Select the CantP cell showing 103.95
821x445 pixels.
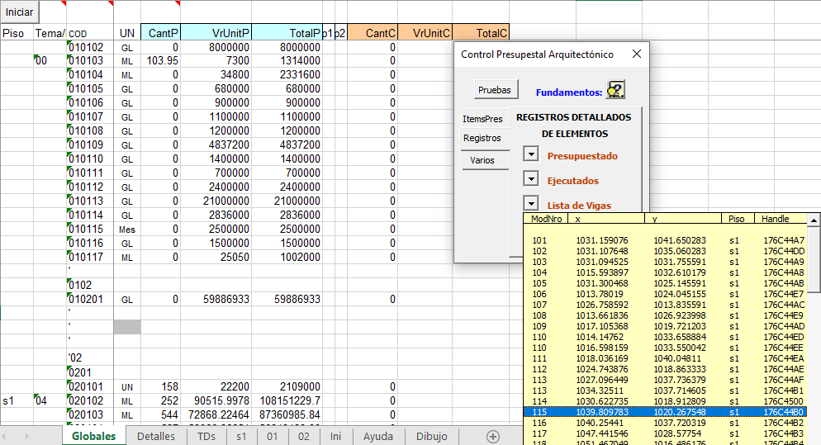click(x=161, y=60)
